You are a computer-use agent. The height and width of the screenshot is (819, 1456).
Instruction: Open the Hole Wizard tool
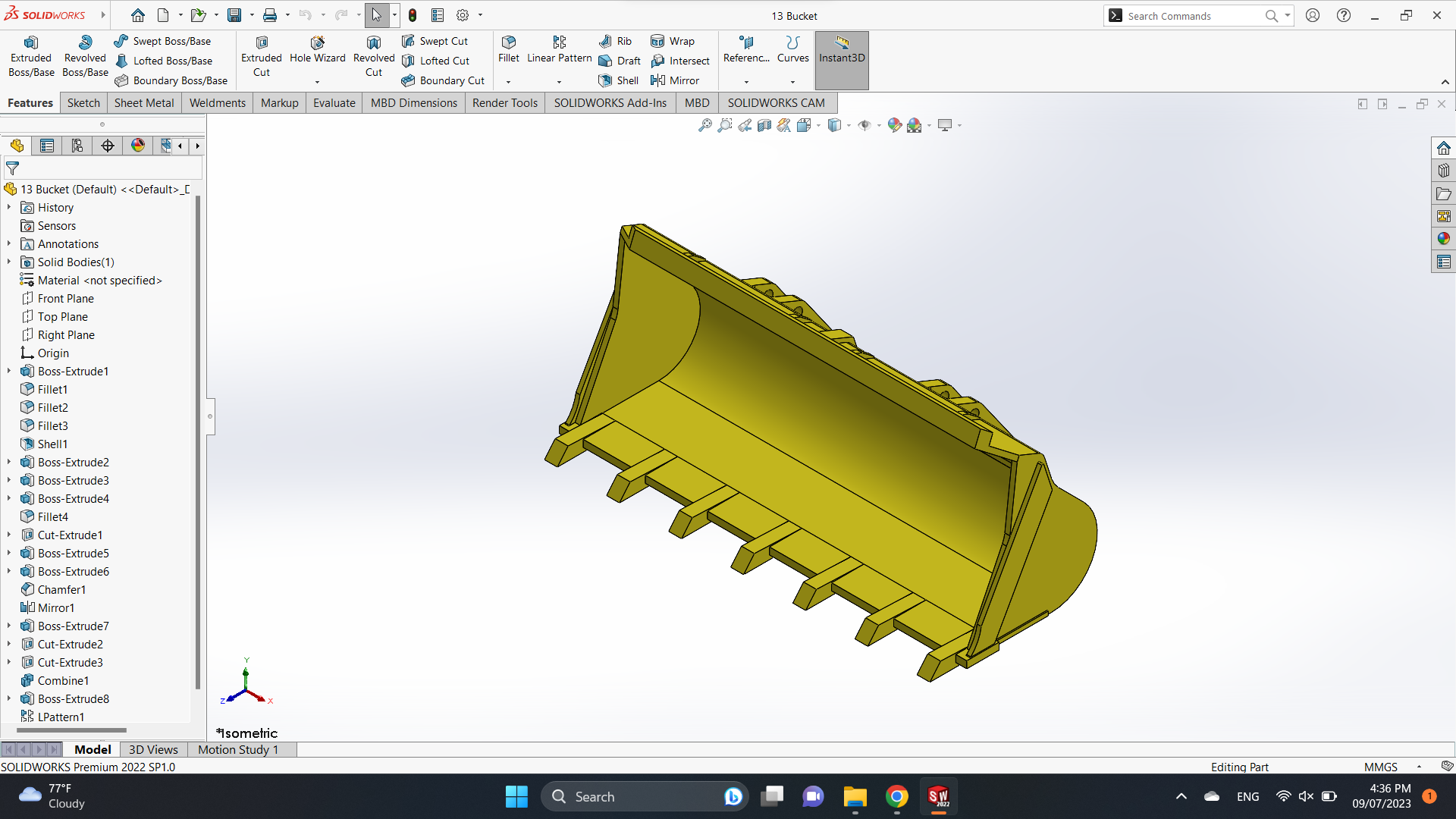point(317,49)
